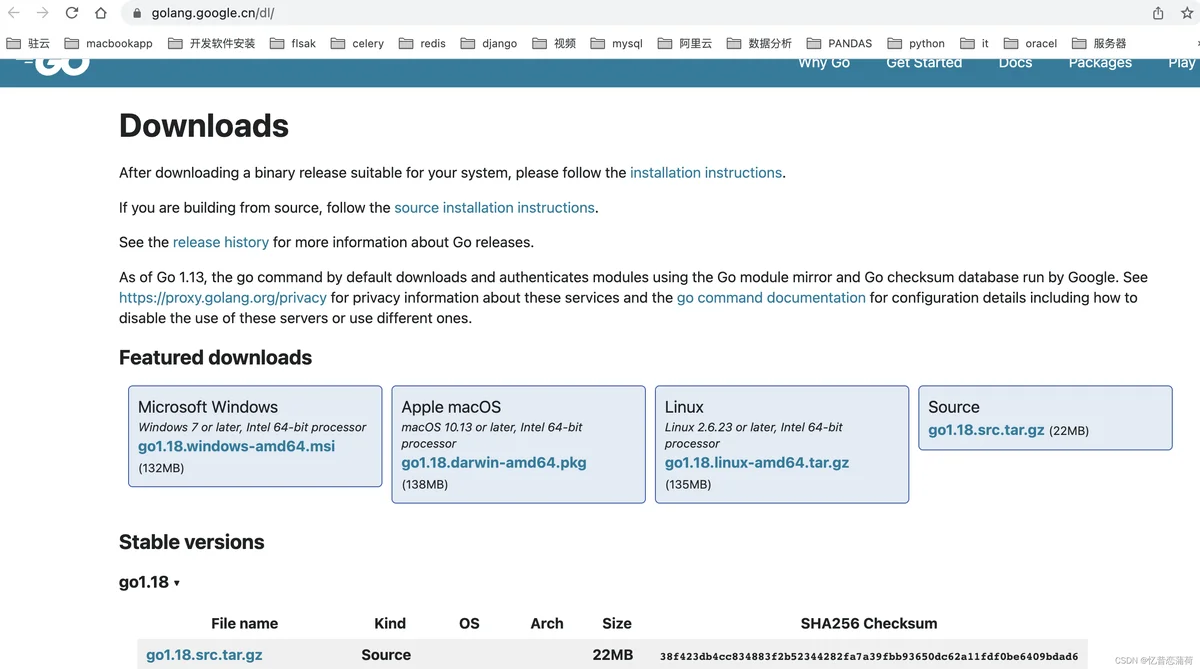Open the 开发软件安装 bookmark folder
Image resolution: width=1200 pixels, height=669 pixels.
pos(212,43)
